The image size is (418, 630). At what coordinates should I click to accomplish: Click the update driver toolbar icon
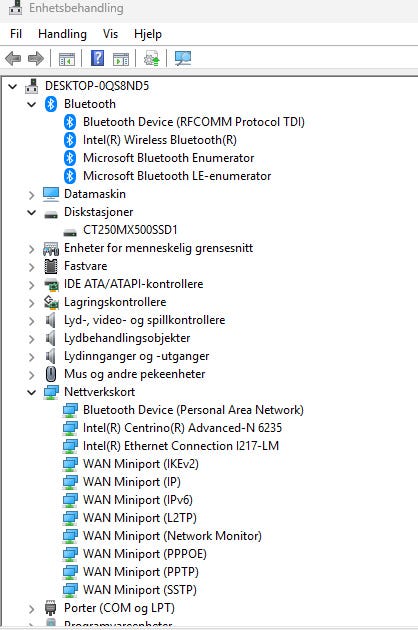point(152,59)
